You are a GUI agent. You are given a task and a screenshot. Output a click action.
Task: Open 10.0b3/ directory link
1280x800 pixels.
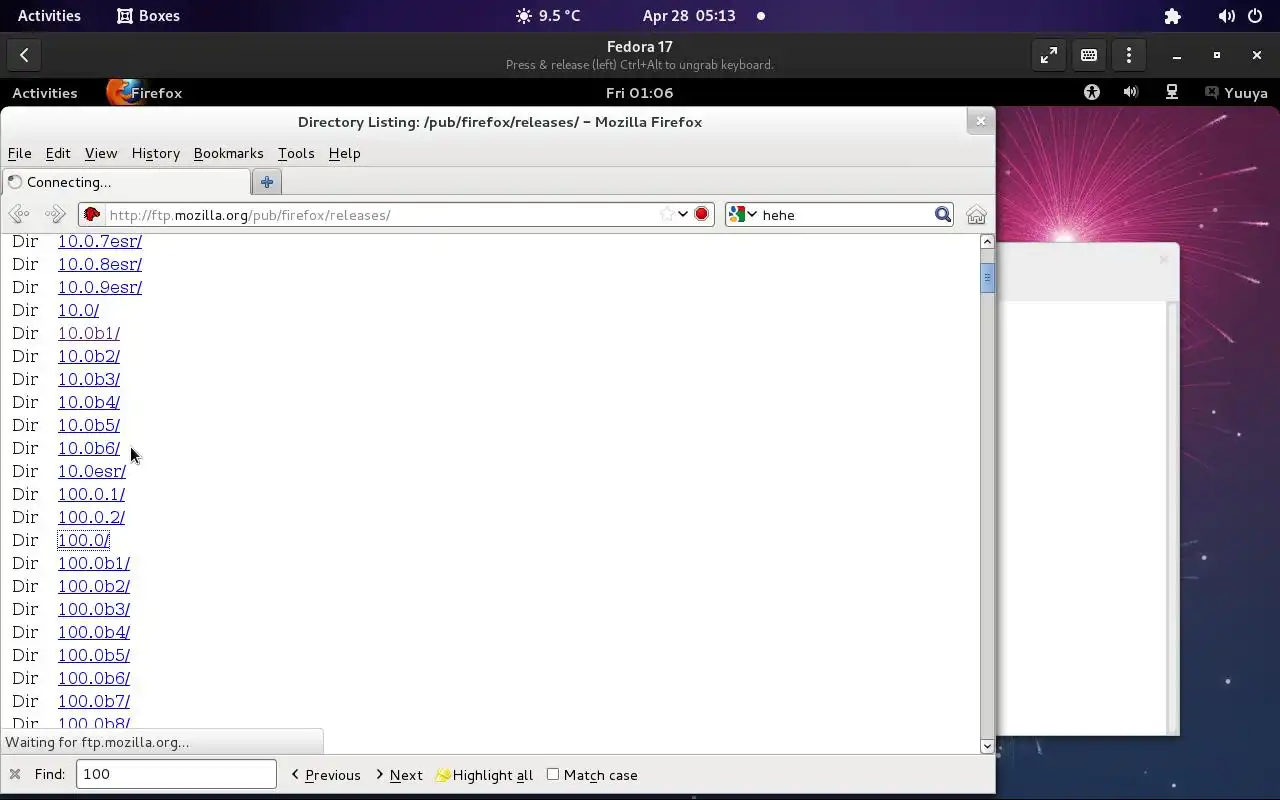(88, 379)
